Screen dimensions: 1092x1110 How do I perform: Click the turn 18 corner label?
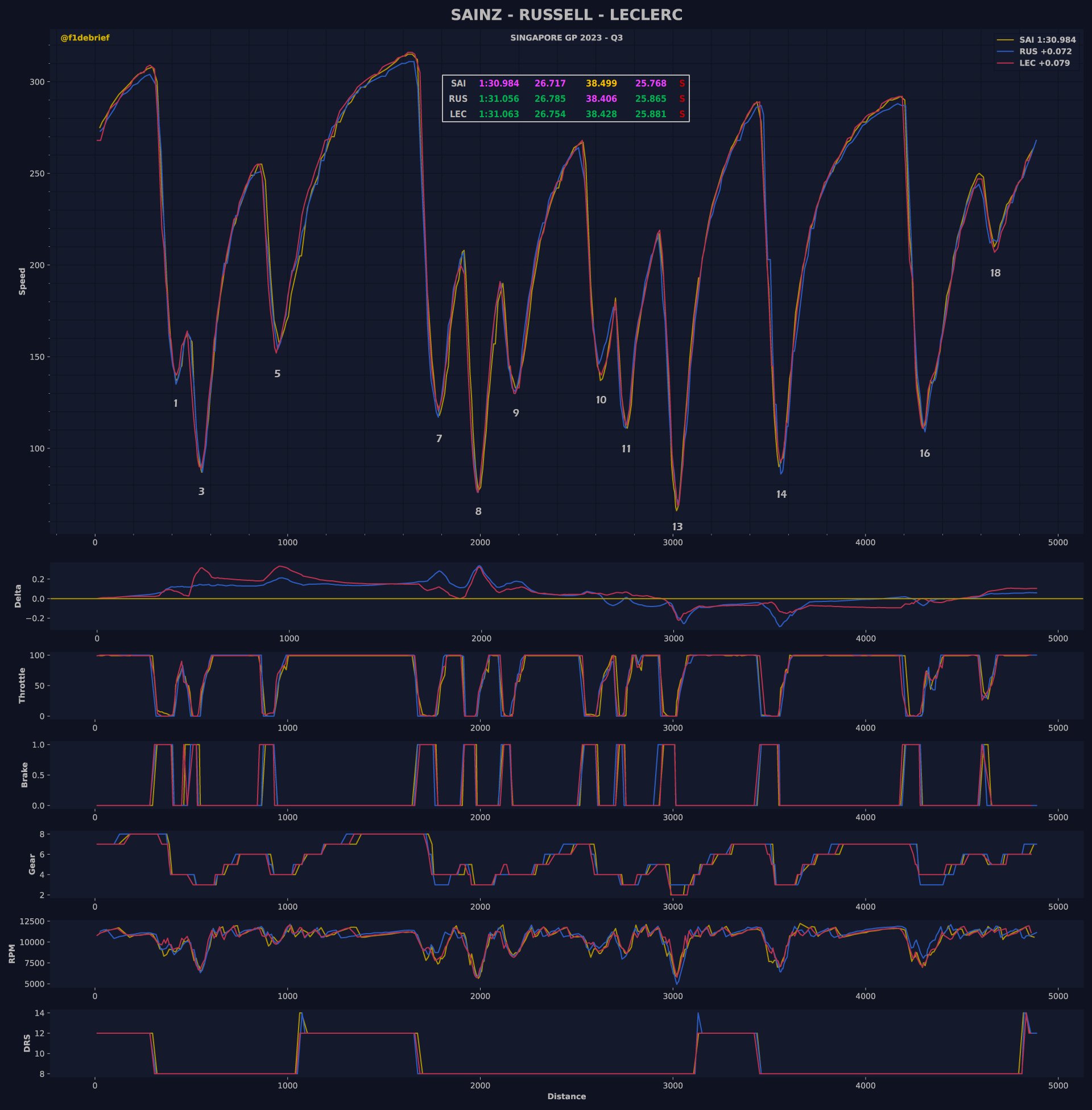(x=995, y=273)
